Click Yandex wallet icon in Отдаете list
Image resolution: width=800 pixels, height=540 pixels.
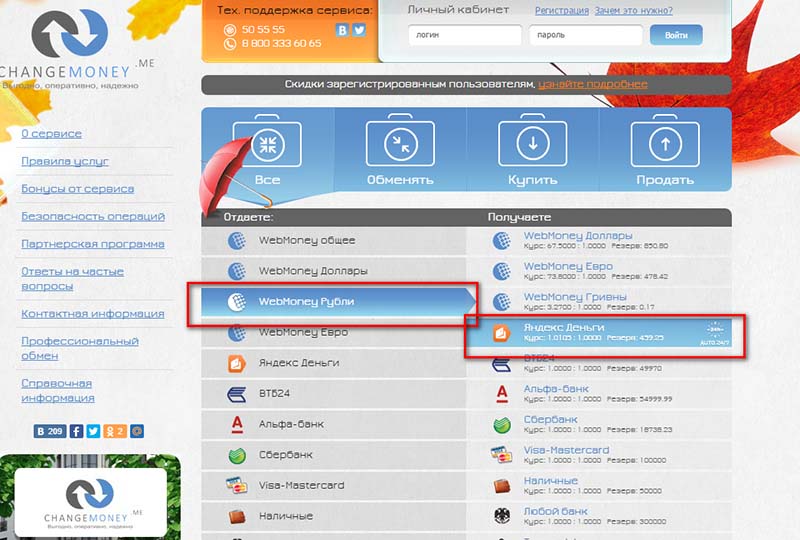pos(237,363)
